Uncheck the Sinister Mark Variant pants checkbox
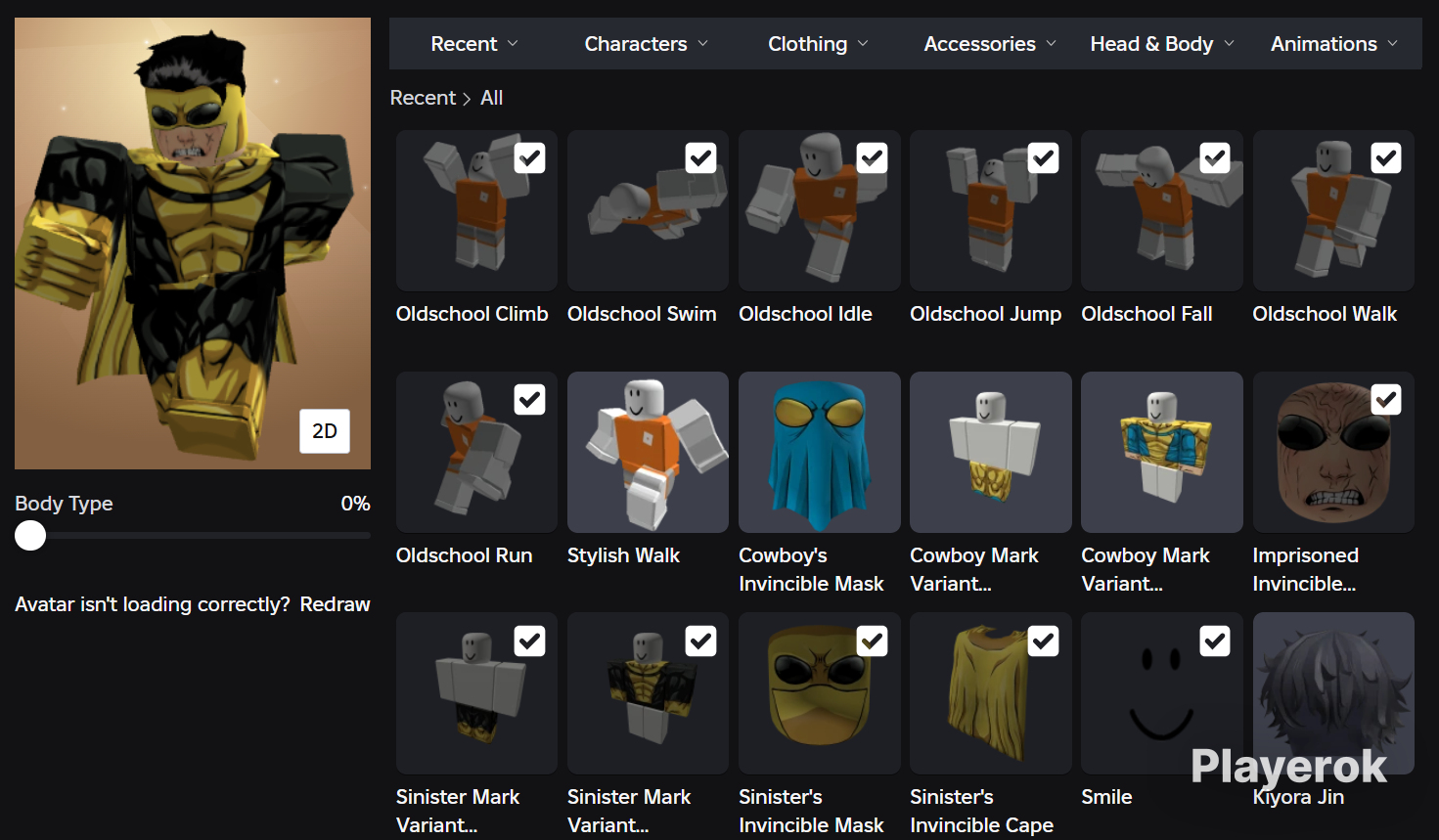Image resolution: width=1439 pixels, height=840 pixels. pyautogui.click(x=530, y=641)
